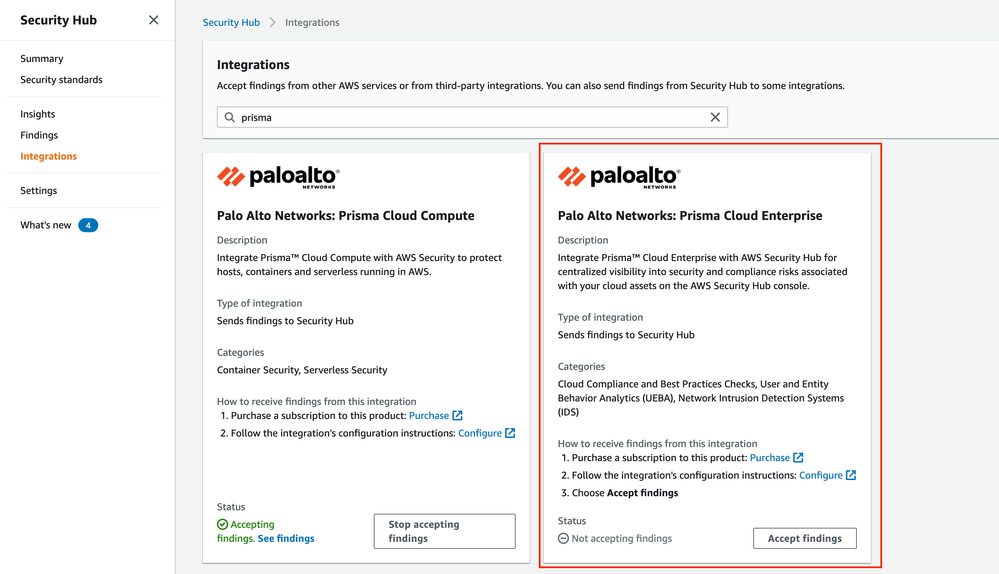Clear the prisma search text
Image resolution: width=999 pixels, height=574 pixels.
click(x=715, y=117)
